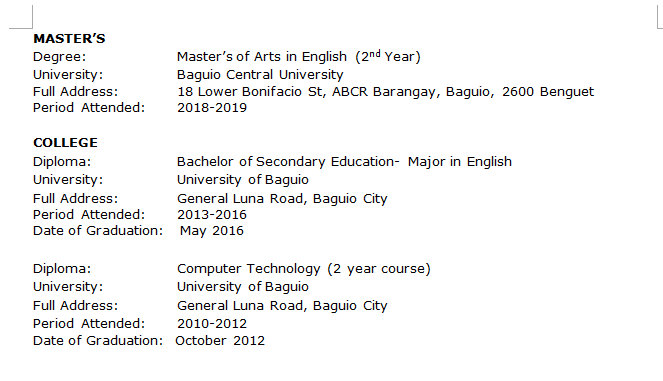Viewport: 663px width, 381px height.
Task: Place cursor in 'Master's of Arts in English'
Action: click(x=262, y=57)
